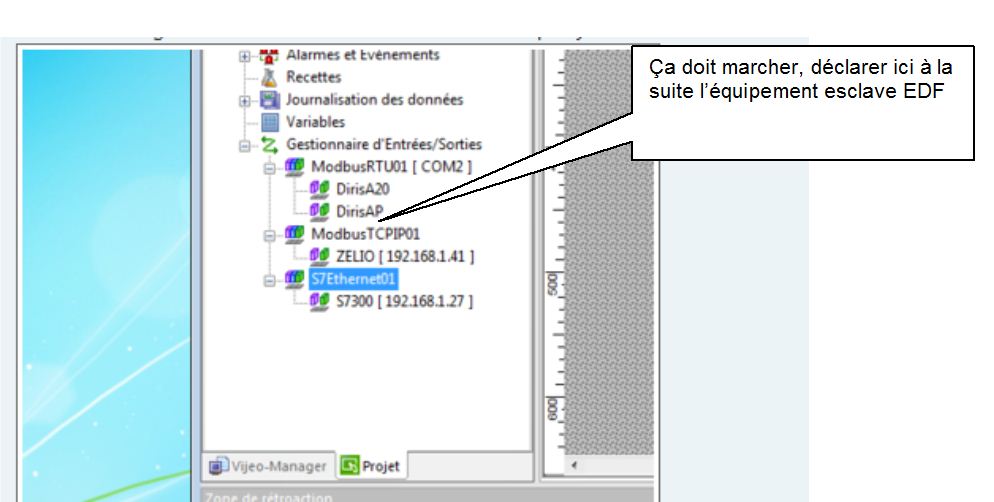Click the Alarmes et Evénements icon
994x502 pixels.
click(269, 55)
